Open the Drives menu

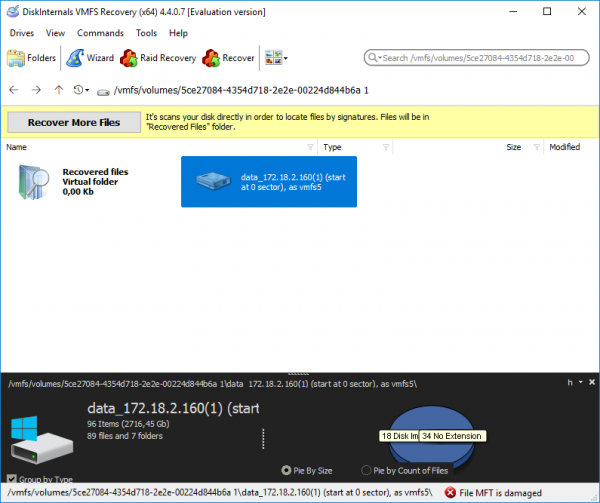tap(21, 33)
